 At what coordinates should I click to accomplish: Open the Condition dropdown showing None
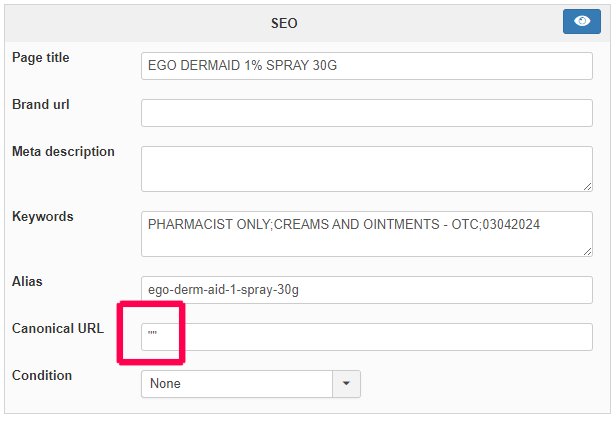click(x=237, y=383)
